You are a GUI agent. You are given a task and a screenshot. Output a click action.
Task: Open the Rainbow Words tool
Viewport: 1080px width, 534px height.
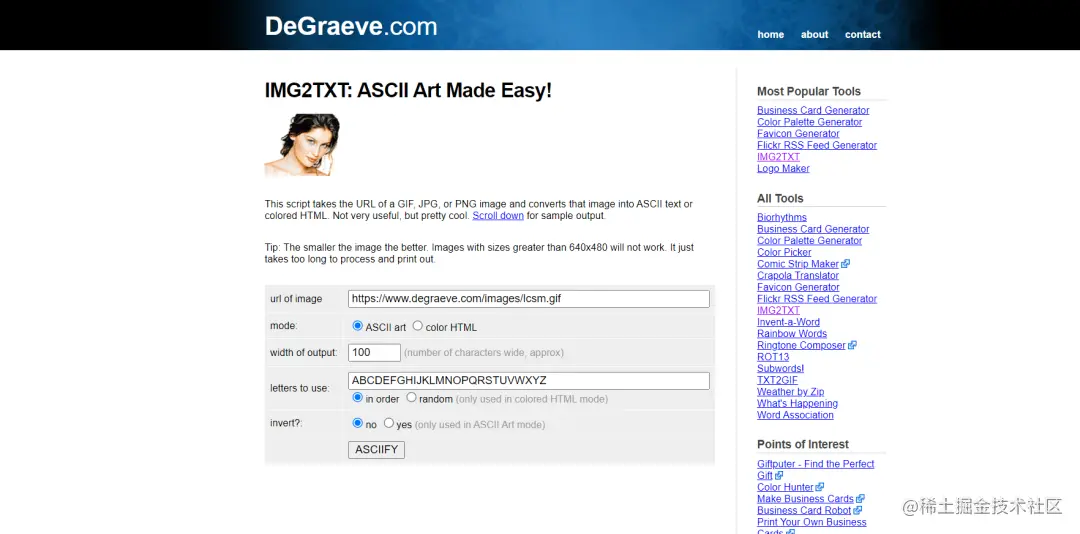tap(791, 334)
